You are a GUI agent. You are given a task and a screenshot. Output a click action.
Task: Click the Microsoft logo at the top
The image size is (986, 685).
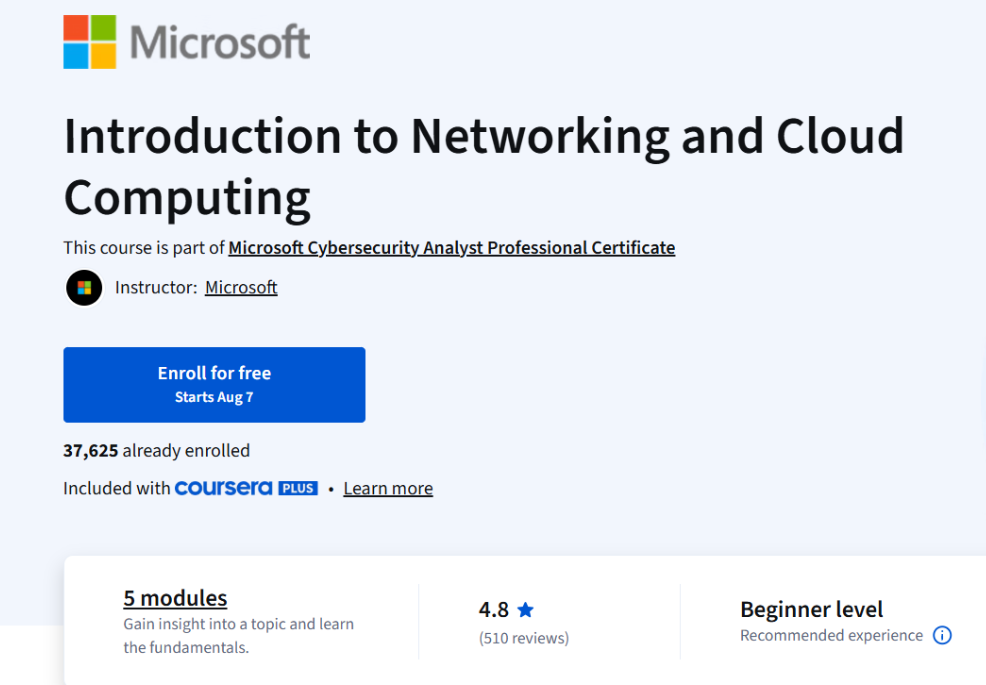pos(186,40)
